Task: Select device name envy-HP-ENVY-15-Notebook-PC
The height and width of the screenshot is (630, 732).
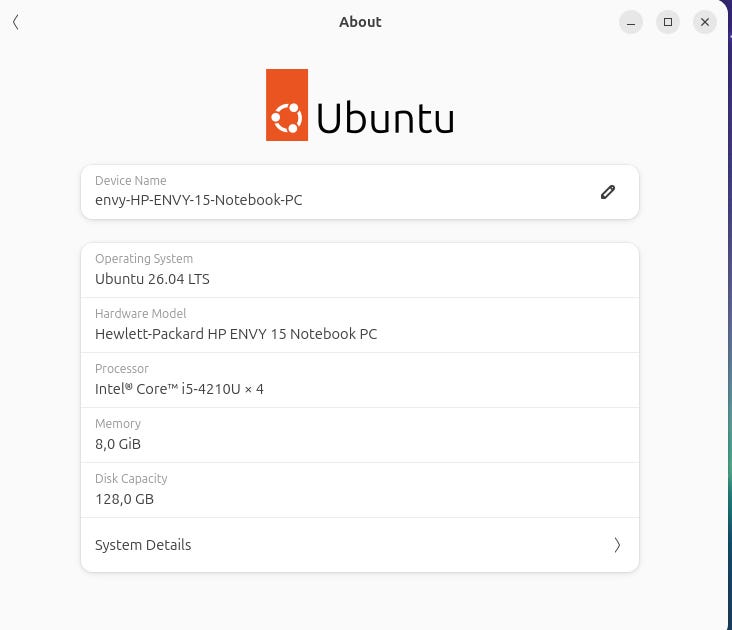Action: click(x=199, y=200)
